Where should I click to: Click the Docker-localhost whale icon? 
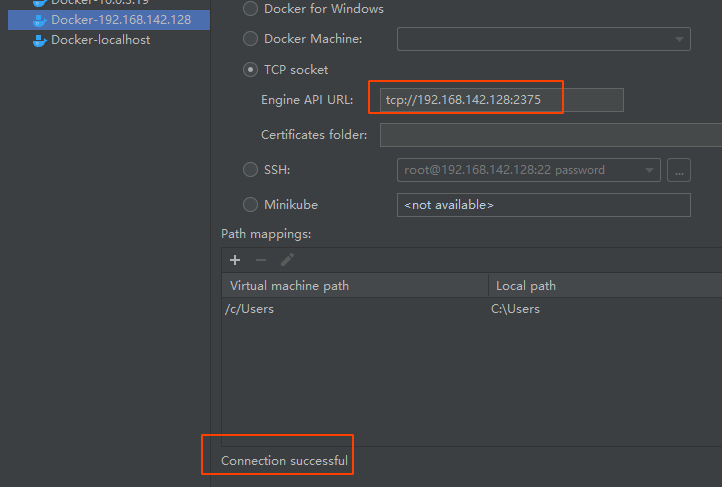40,41
